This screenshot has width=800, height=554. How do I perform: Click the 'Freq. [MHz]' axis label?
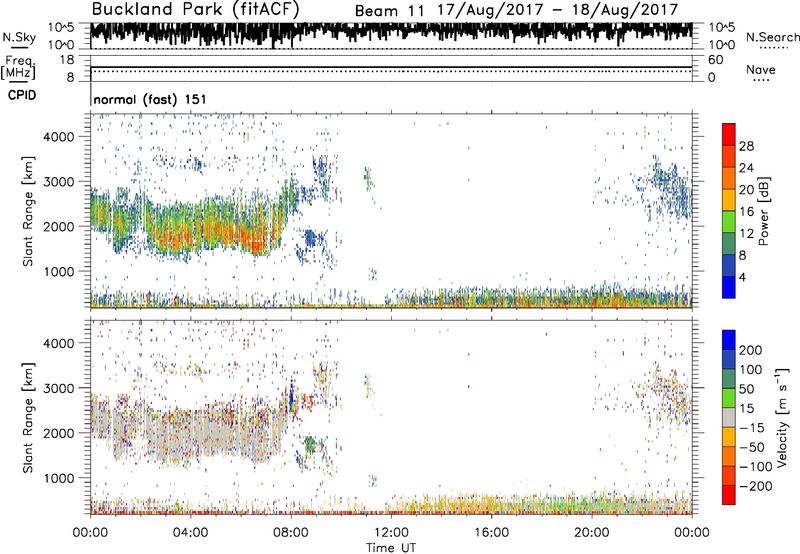point(18,67)
